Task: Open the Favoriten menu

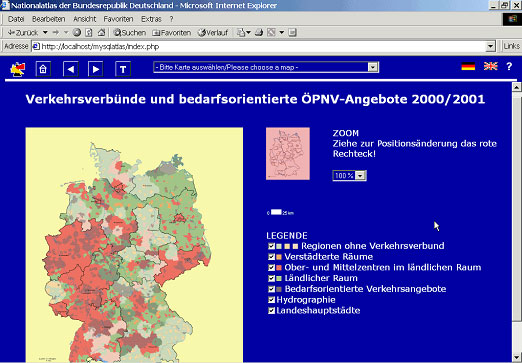Action: [x=118, y=19]
